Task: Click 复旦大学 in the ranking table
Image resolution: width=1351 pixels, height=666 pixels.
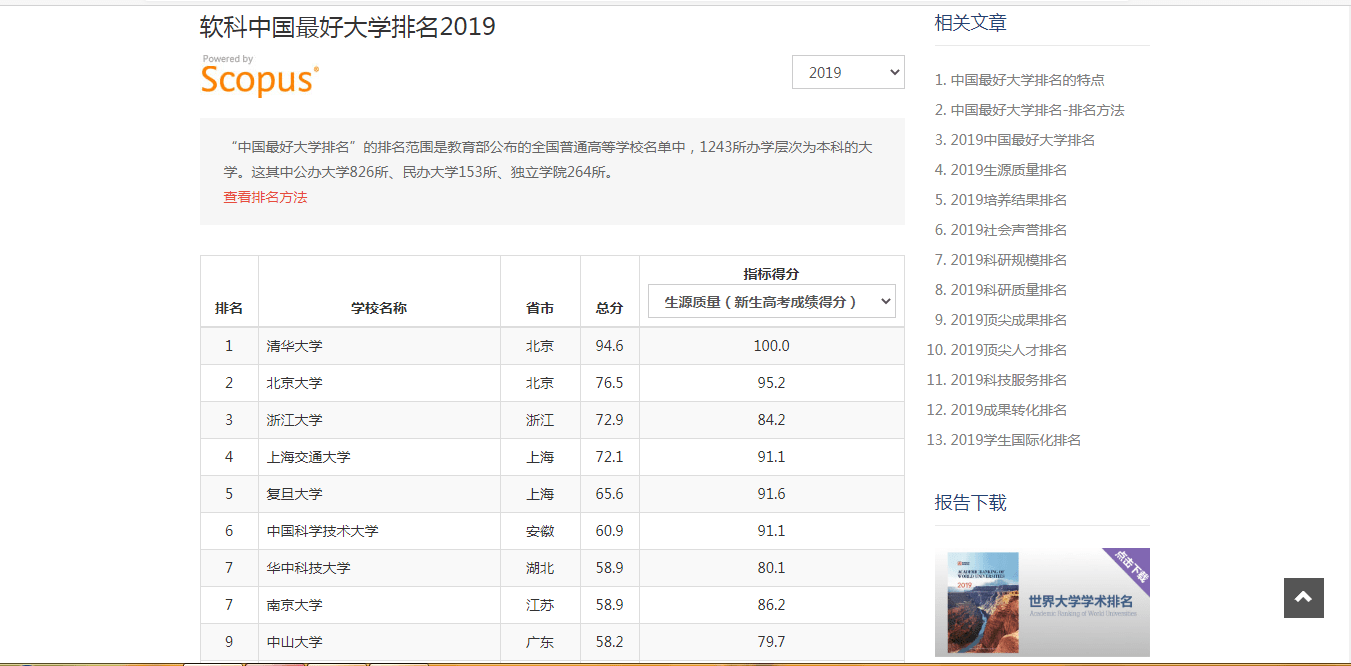Action: 294,494
